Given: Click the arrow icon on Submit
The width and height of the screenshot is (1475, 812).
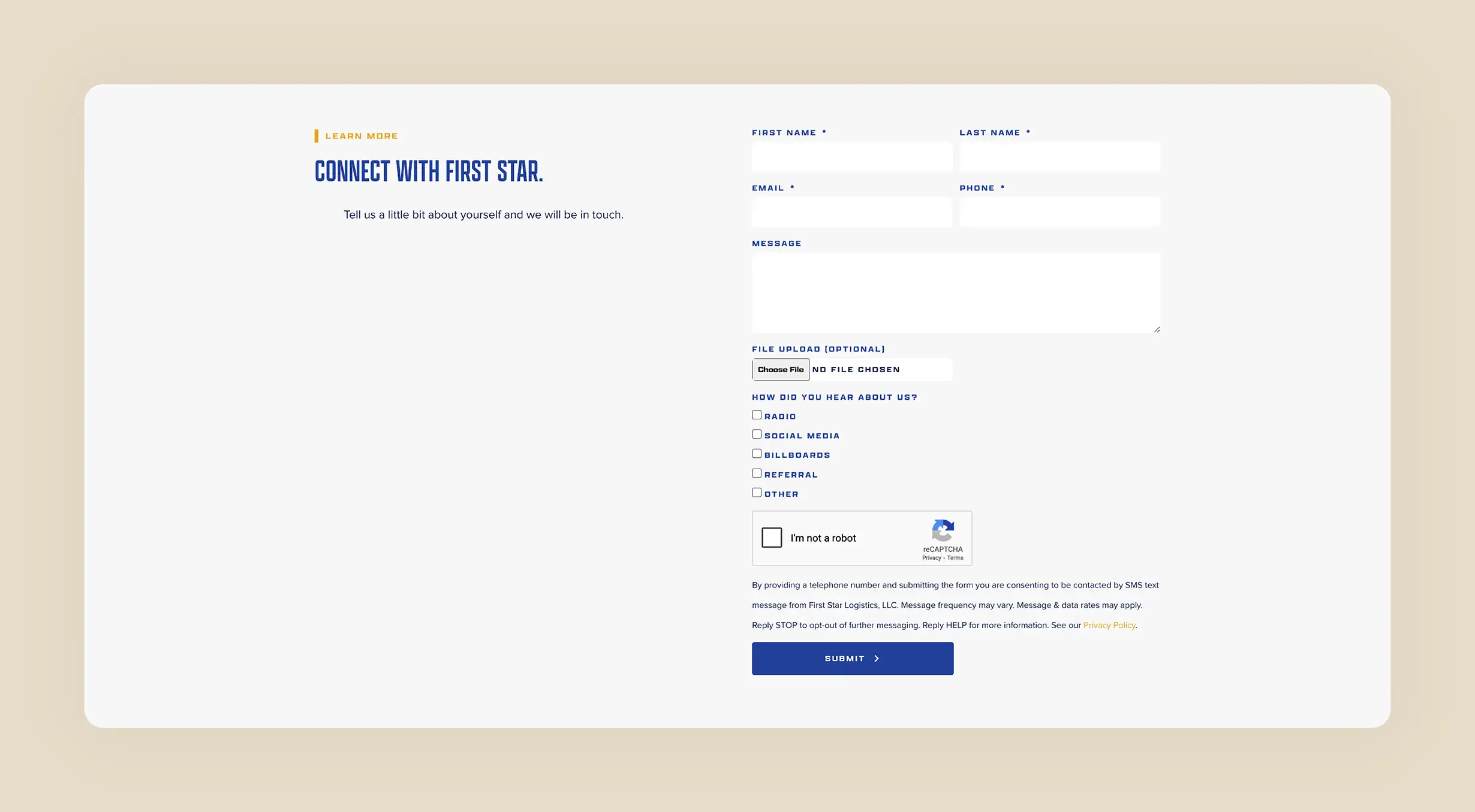Looking at the screenshot, I should pyautogui.click(x=877, y=659).
